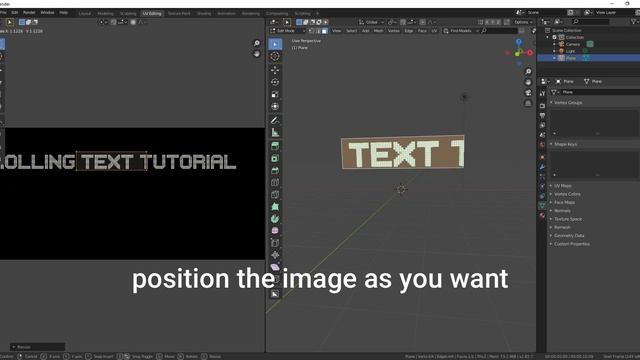Select the Annotate tool
The image size is (640, 360).
(275, 120)
